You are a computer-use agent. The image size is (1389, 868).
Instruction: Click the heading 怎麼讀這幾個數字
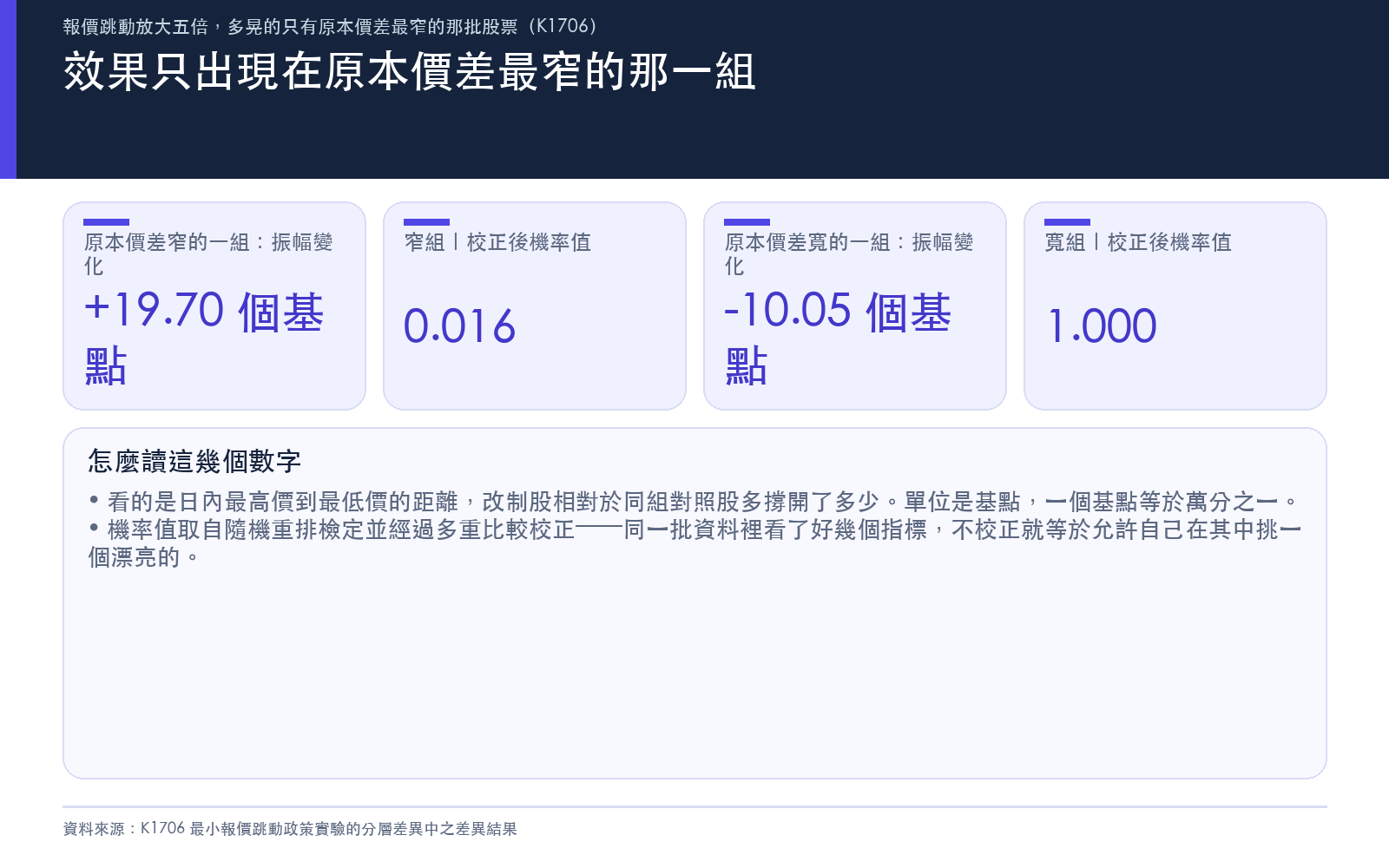194,461
